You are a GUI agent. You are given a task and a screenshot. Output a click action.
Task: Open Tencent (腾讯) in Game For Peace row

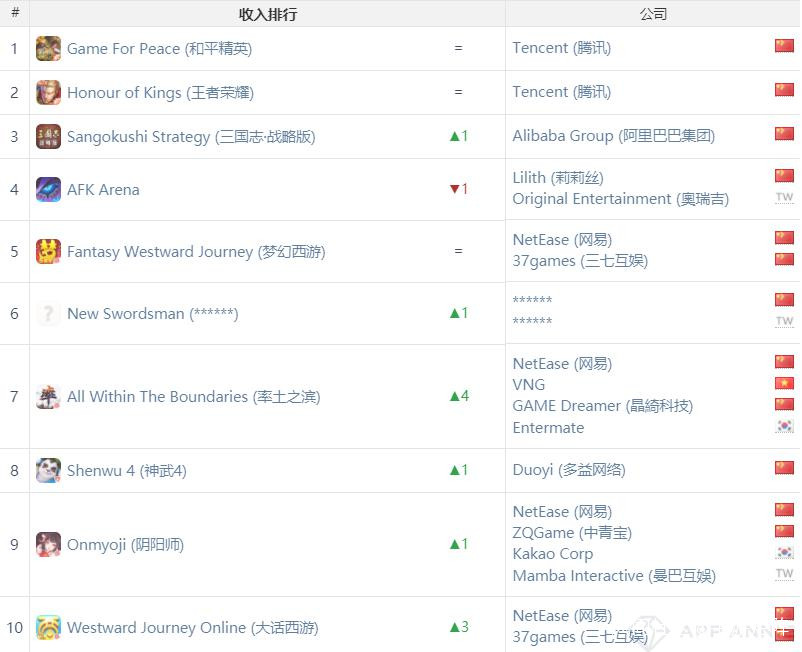(562, 48)
